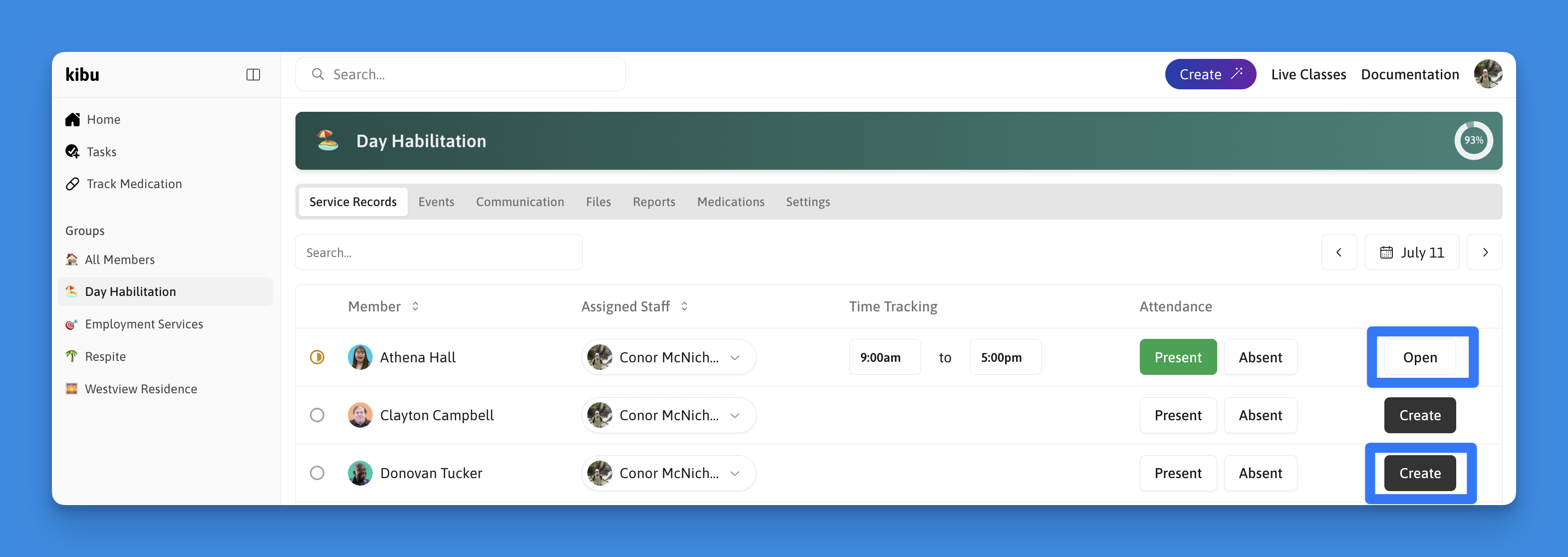
Task: Click calendar icon on July 11
Action: pos(1386,252)
